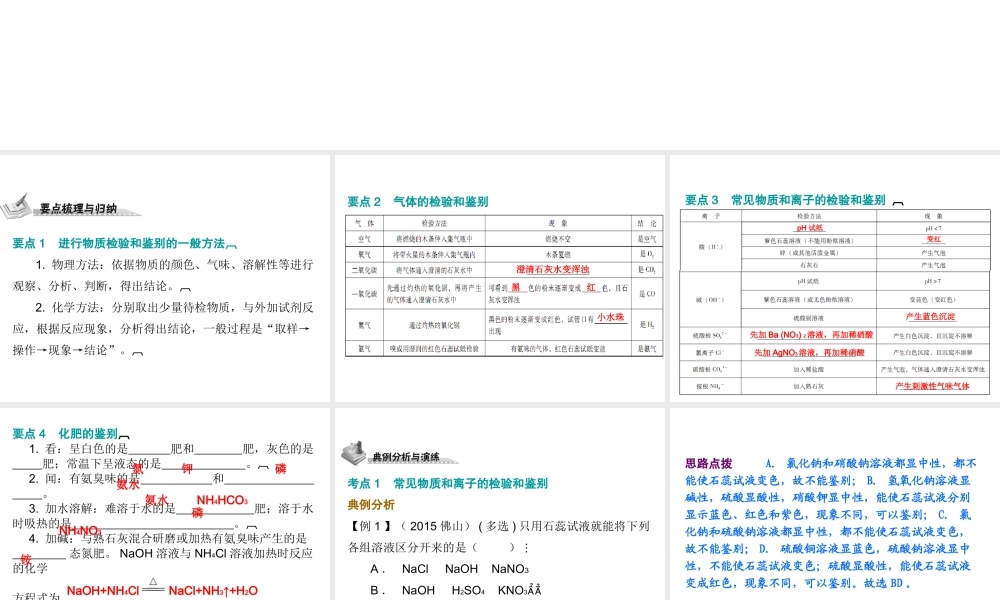The height and width of the screenshot is (600, 1000).
Task: Open the slide 要点 3 常见物质和离子的检验和鉴别
Action: tap(835, 278)
